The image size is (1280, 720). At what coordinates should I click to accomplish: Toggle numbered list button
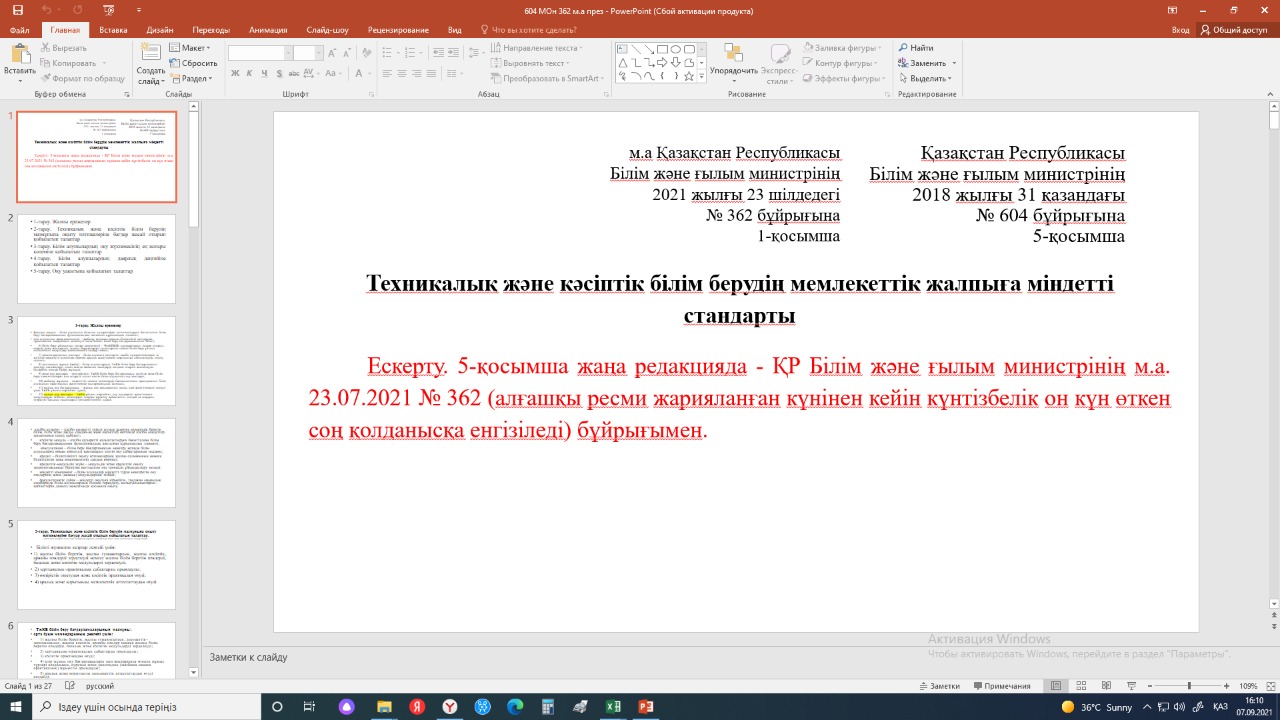[410, 53]
